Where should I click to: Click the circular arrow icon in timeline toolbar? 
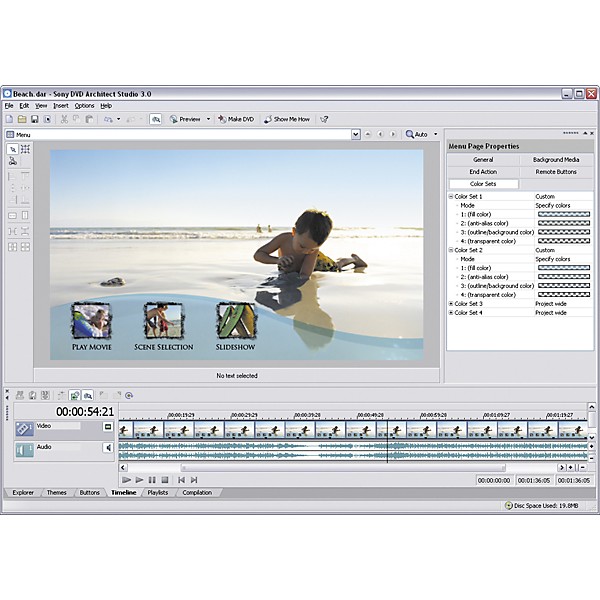(x=129, y=395)
